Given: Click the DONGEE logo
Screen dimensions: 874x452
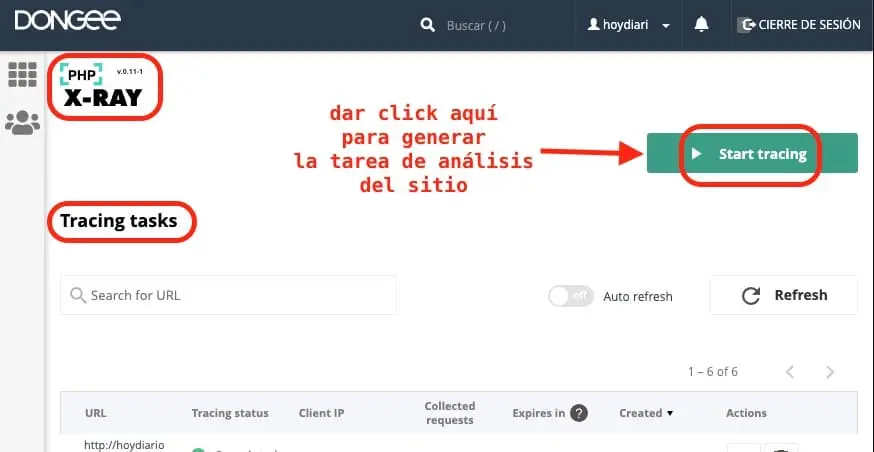Looking at the screenshot, I should 67,21.
